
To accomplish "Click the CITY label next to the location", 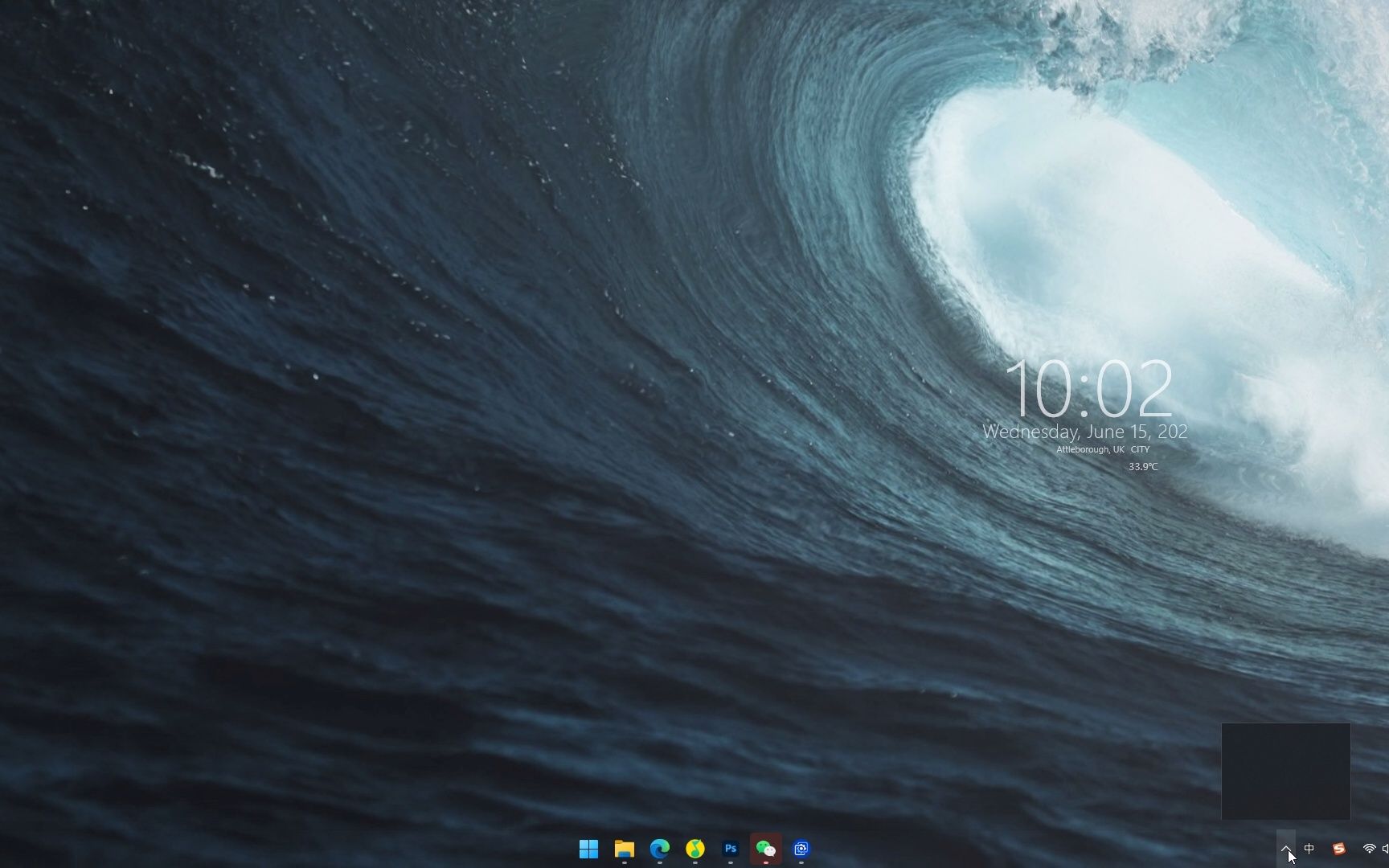I will [x=1141, y=449].
